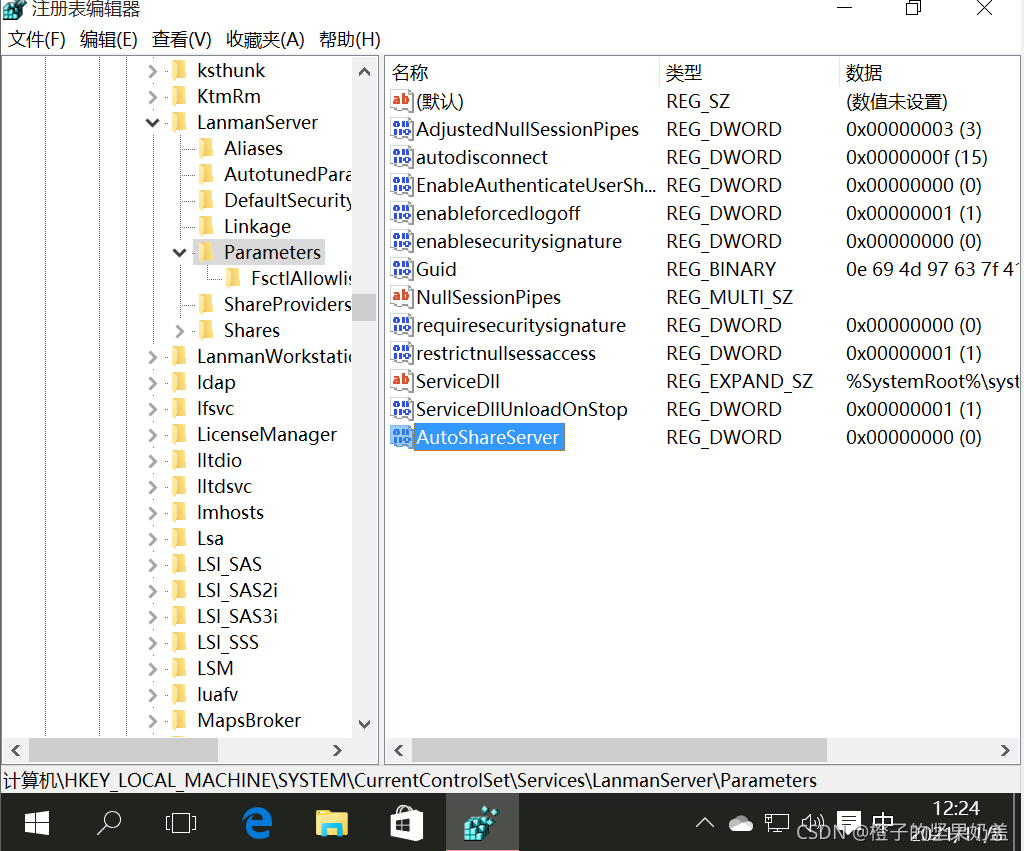The height and width of the screenshot is (851, 1024).
Task: Click the FsctlAllowlist folder icon
Action: tap(233, 278)
